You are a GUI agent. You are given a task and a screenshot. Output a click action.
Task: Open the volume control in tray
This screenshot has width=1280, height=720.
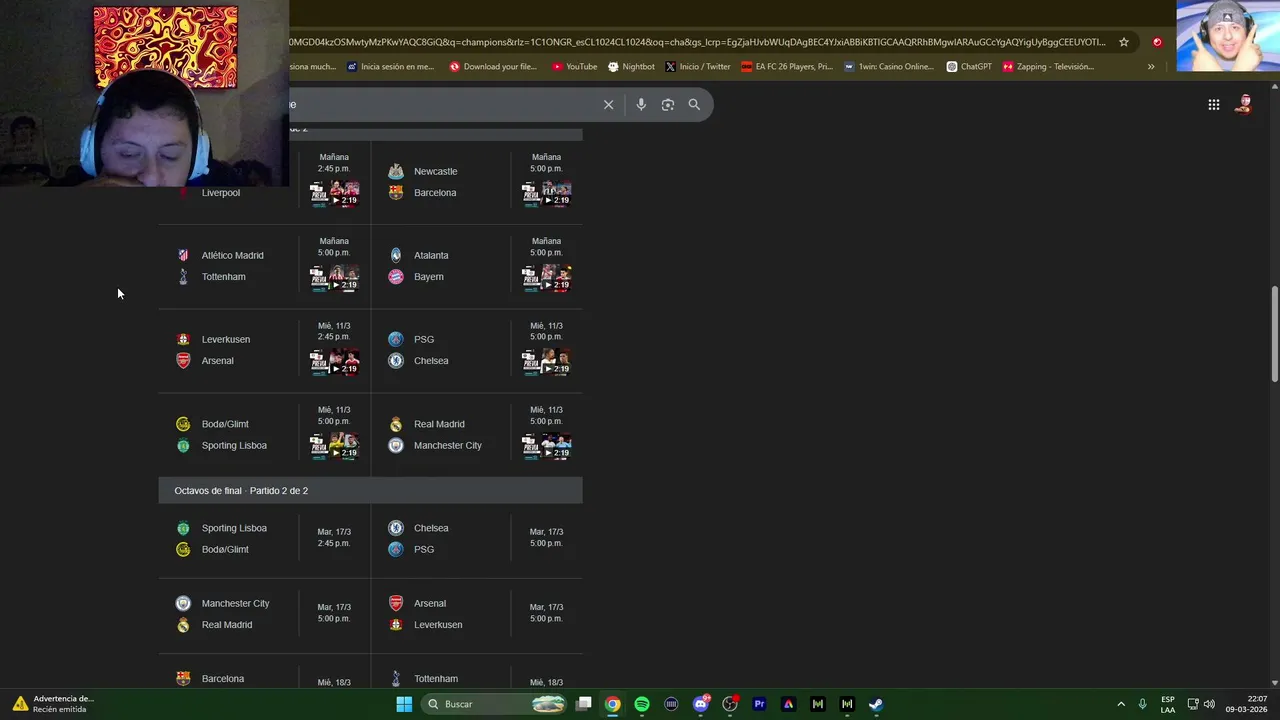[x=1209, y=704]
